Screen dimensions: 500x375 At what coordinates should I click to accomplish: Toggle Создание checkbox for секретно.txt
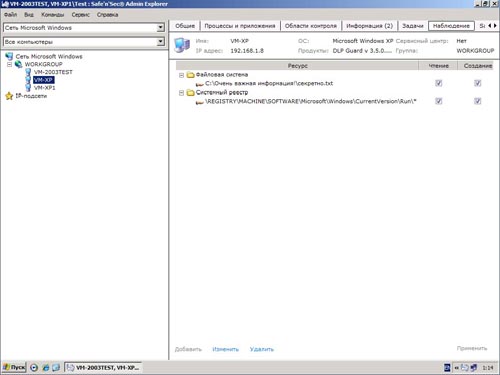pyautogui.click(x=478, y=83)
